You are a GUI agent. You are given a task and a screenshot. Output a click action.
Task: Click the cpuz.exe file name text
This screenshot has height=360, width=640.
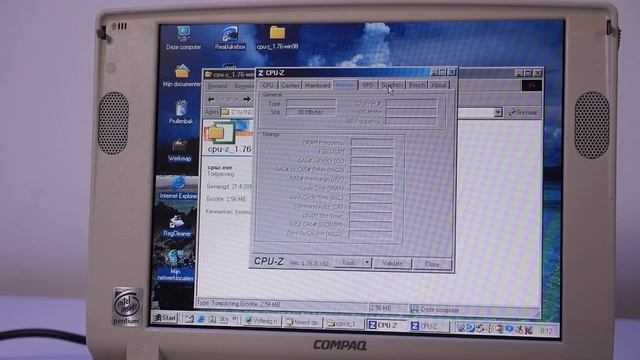click(x=220, y=167)
